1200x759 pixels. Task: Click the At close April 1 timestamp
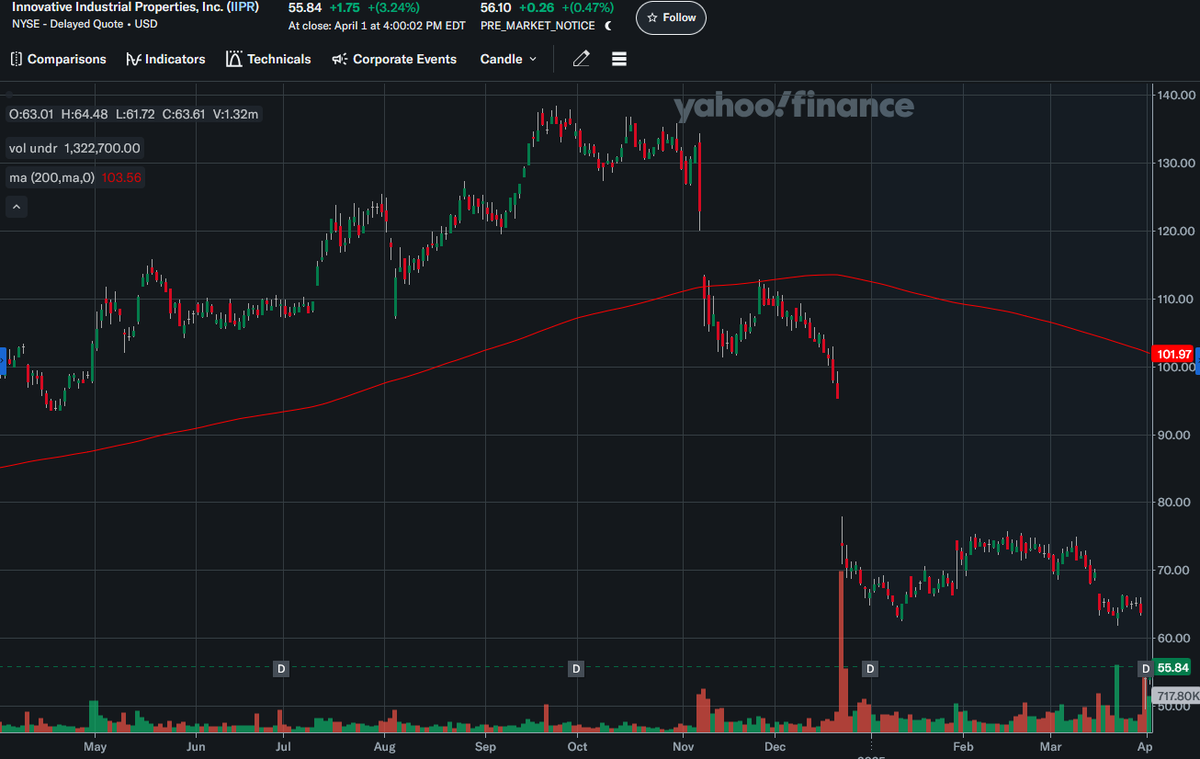[376, 26]
